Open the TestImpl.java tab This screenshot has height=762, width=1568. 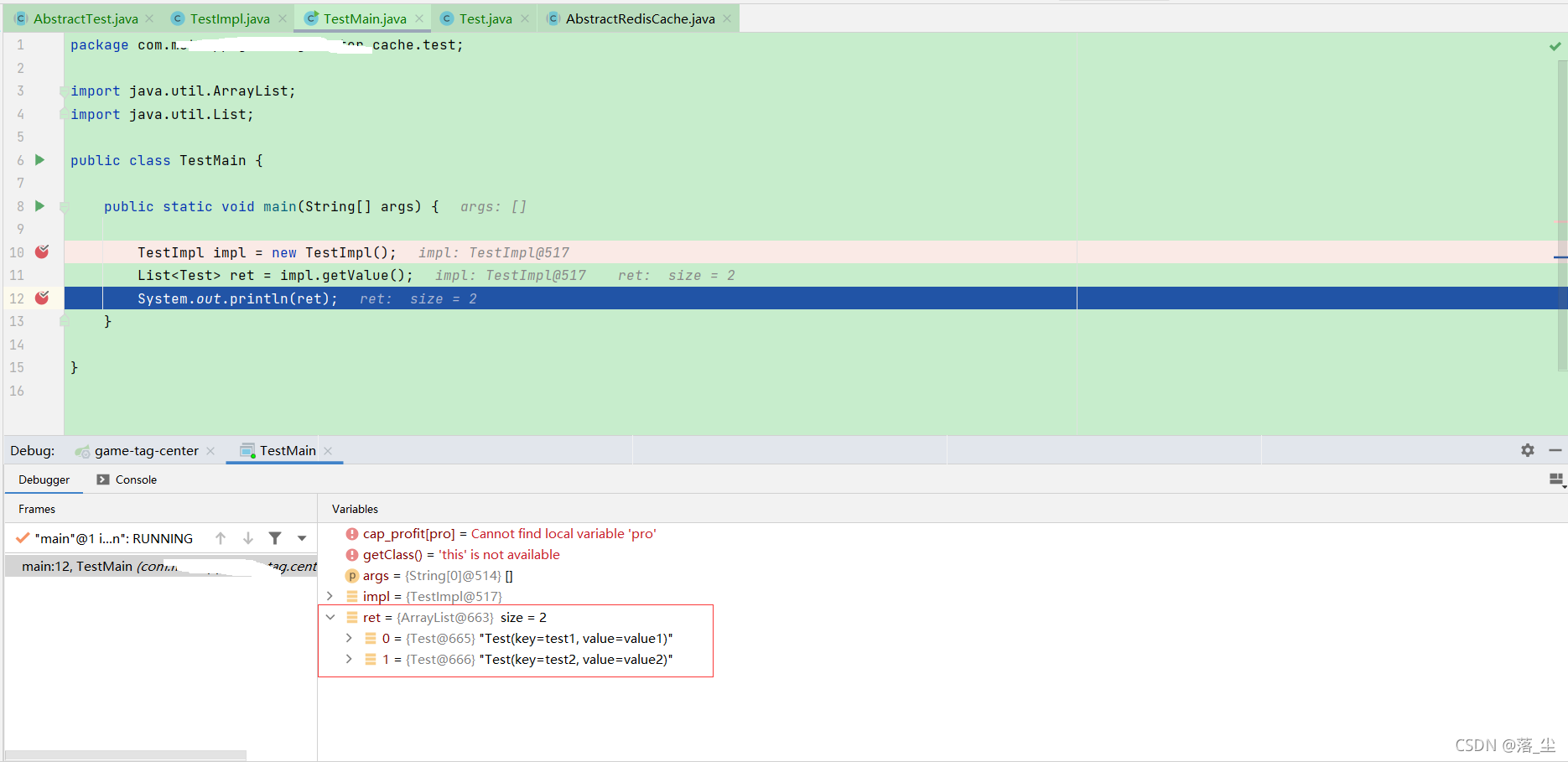click(x=230, y=18)
